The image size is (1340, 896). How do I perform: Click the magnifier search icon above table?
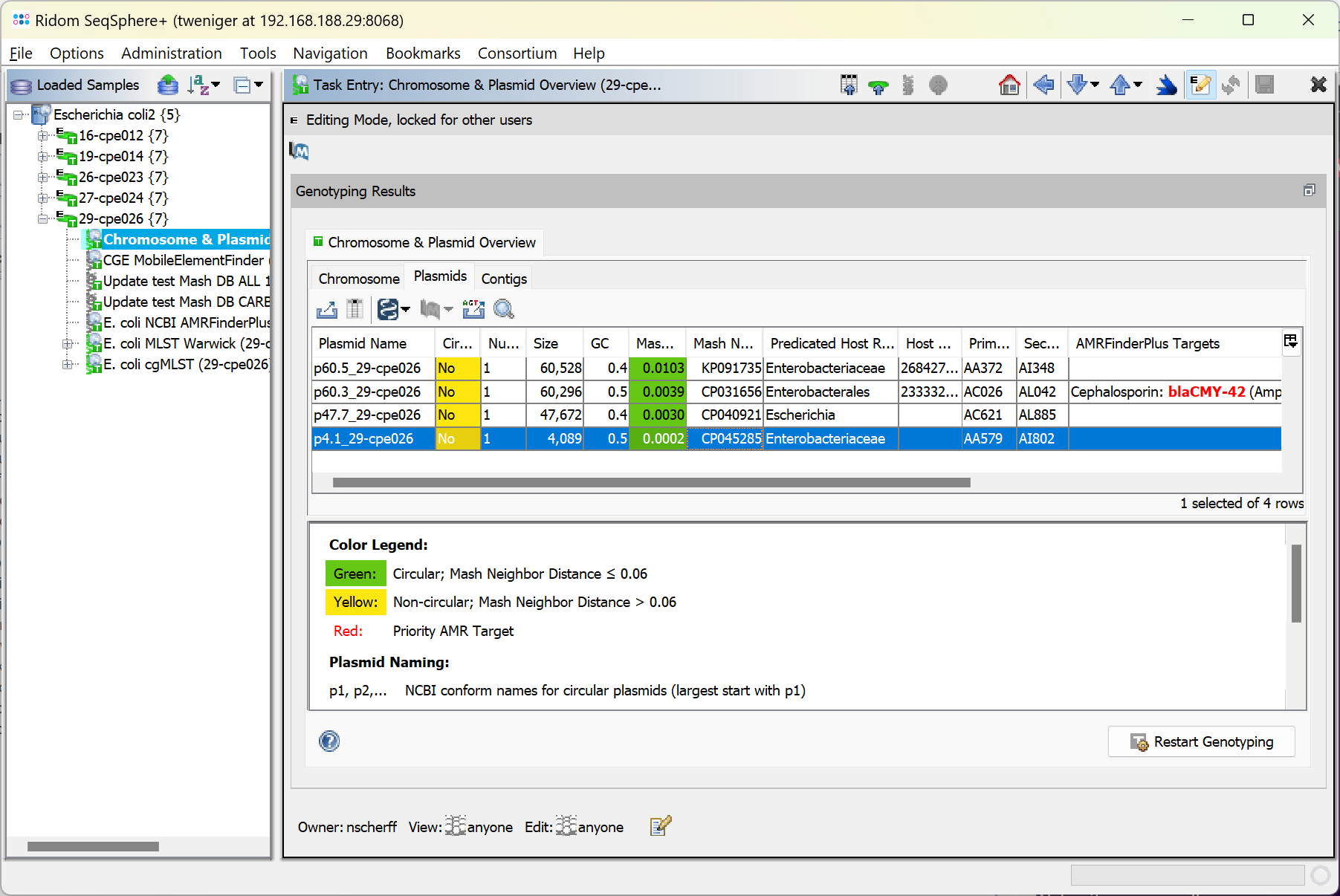coord(504,309)
